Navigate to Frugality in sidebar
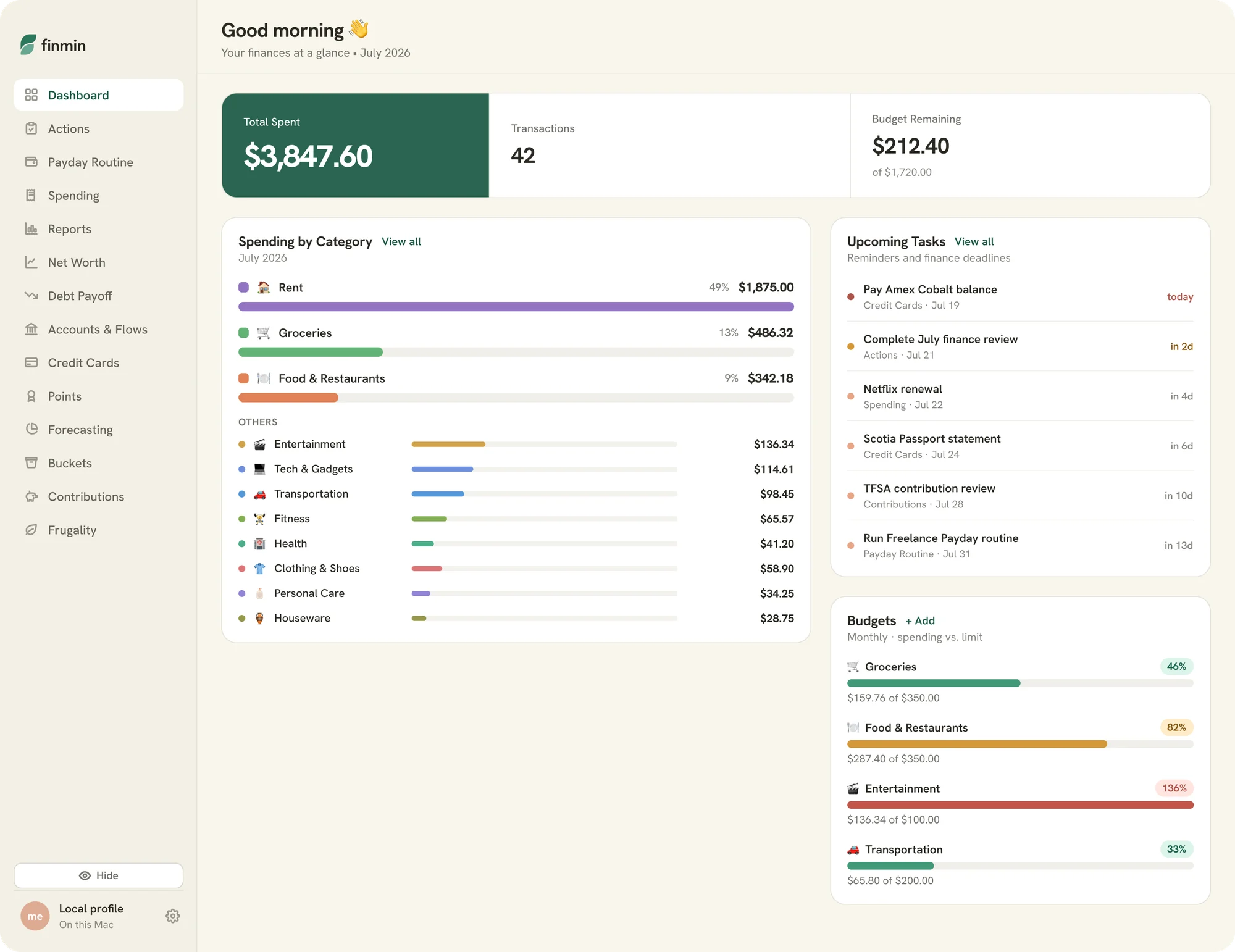 coord(99,530)
